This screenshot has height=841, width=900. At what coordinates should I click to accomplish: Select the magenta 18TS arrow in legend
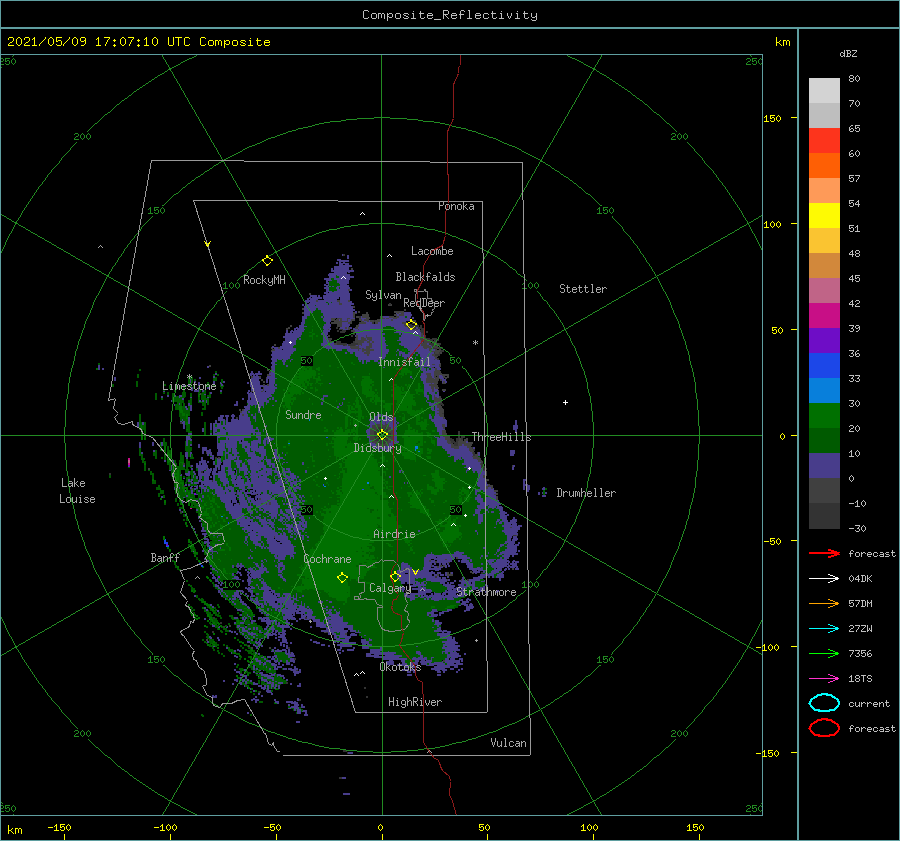pyautogui.click(x=824, y=679)
